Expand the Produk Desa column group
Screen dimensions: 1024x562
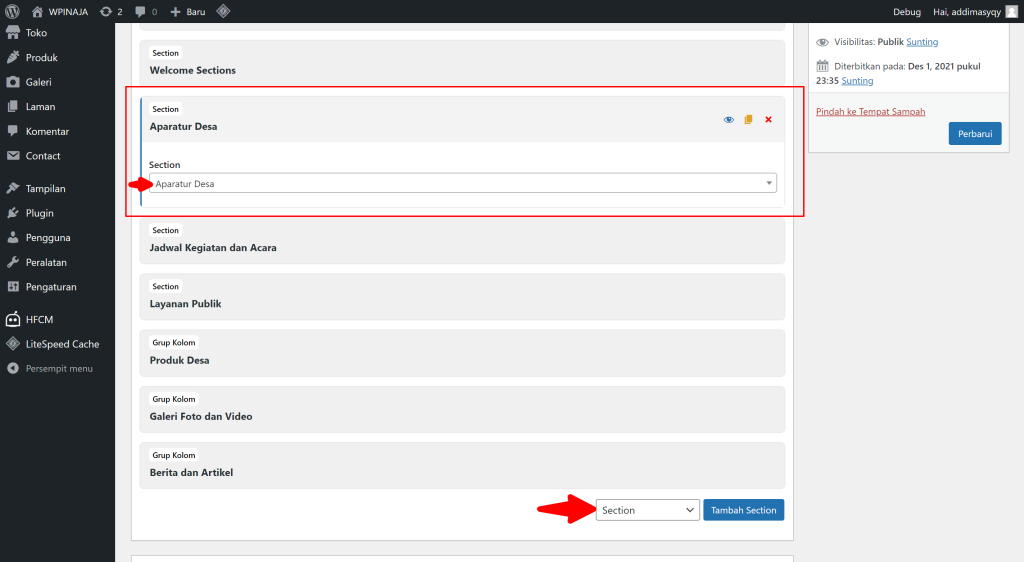462,352
